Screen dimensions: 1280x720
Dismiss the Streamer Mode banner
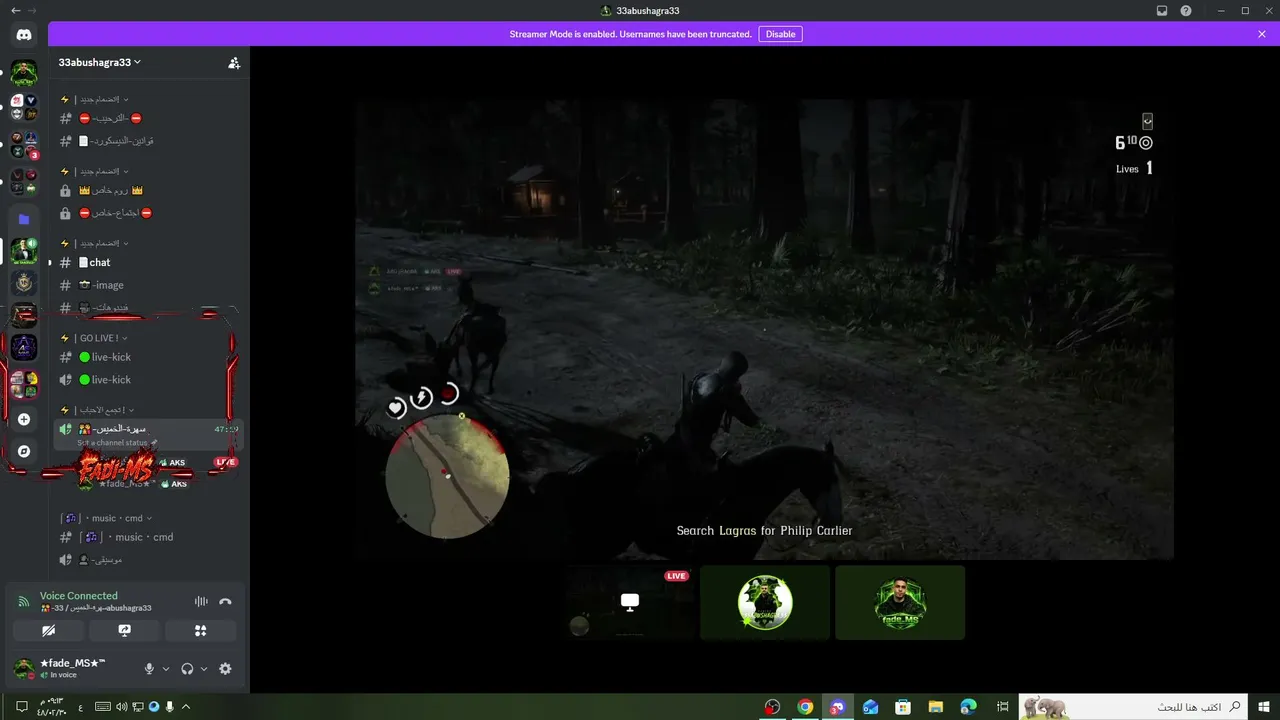coord(1262,34)
